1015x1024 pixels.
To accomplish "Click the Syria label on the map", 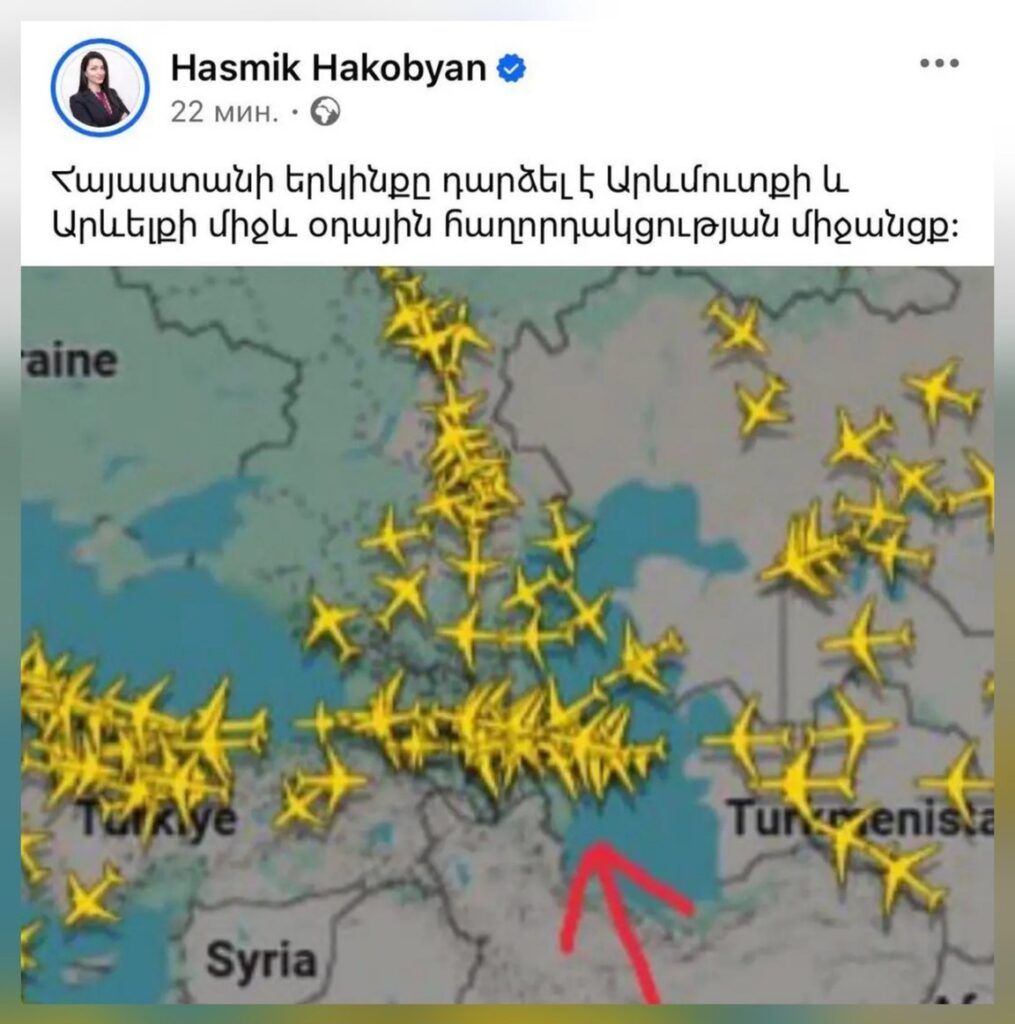I will point(261,960).
